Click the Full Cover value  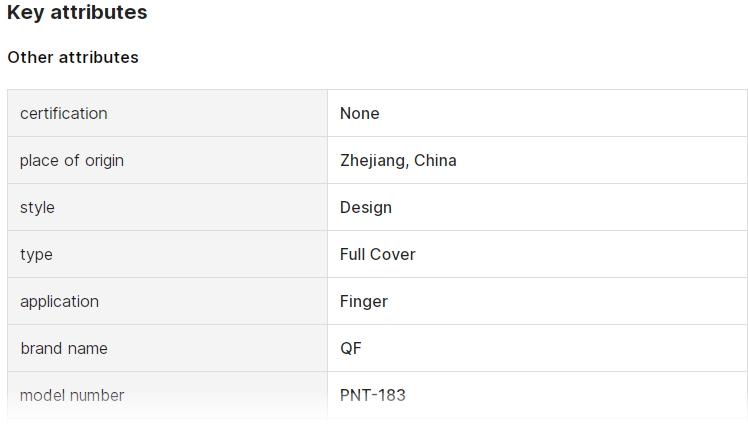(x=378, y=254)
